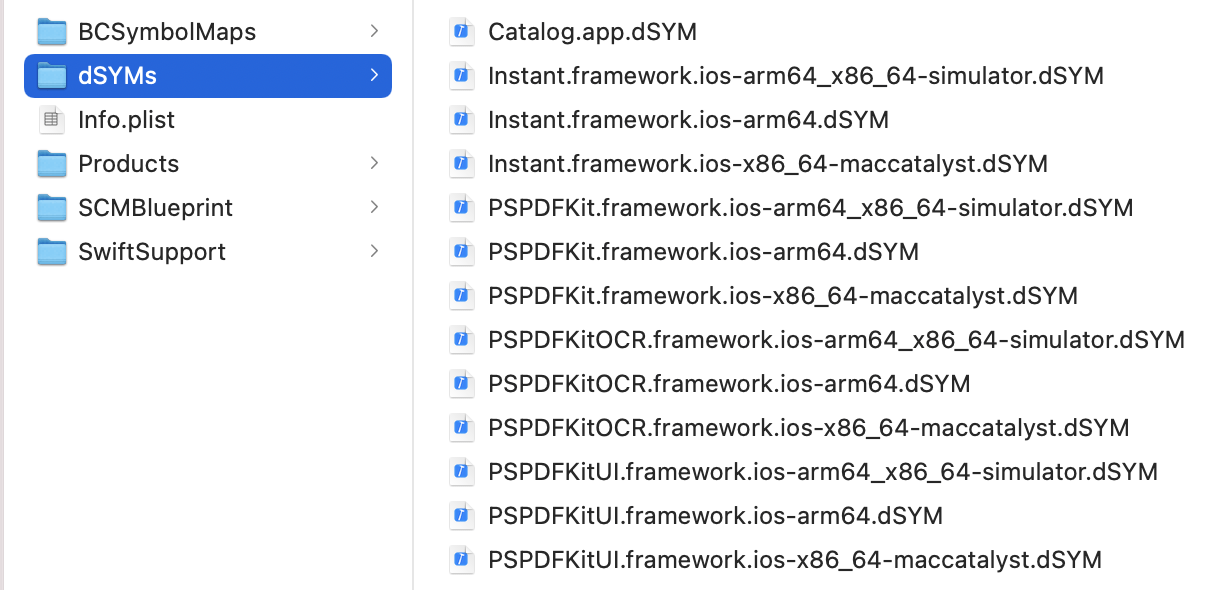Select the BCSymbolMaps folder icon
1224x590 pixels.
[51, 31]
